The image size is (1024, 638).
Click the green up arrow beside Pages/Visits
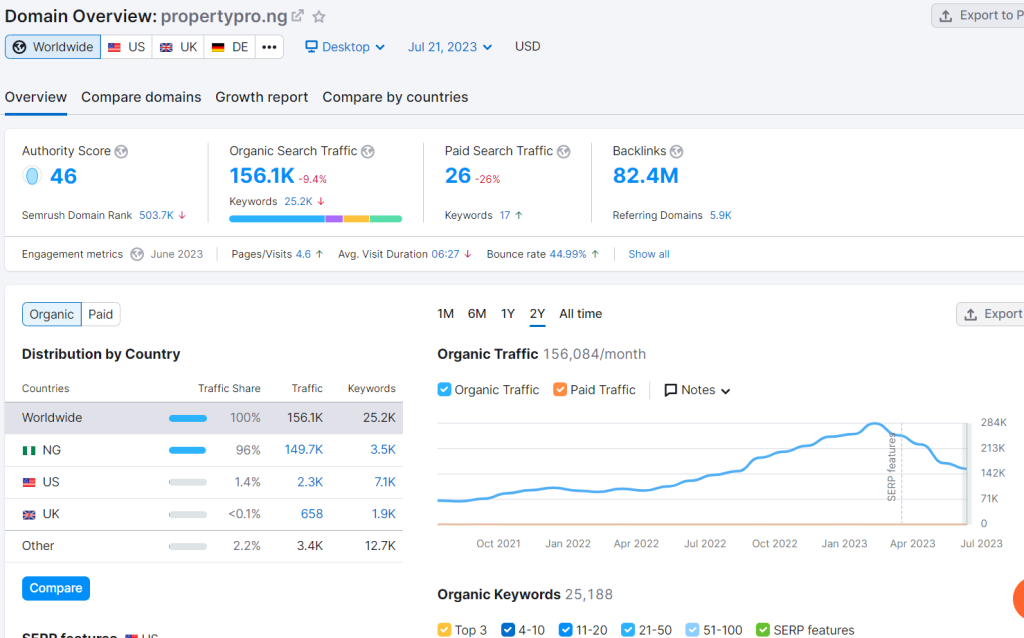point(319,254)
